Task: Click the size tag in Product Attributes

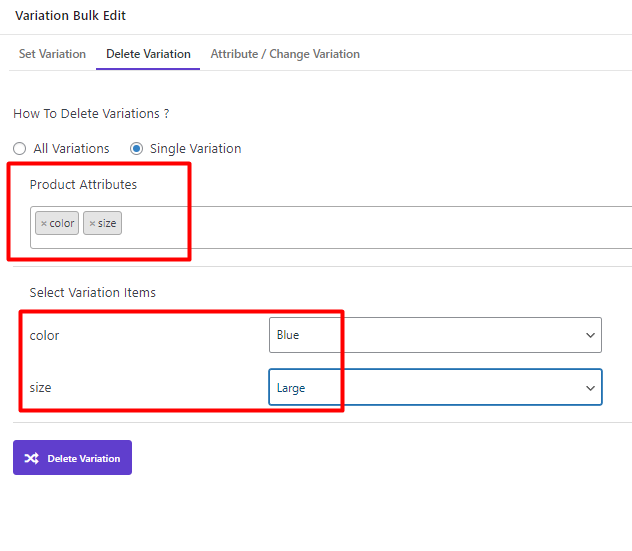Action: coord(102,223)
